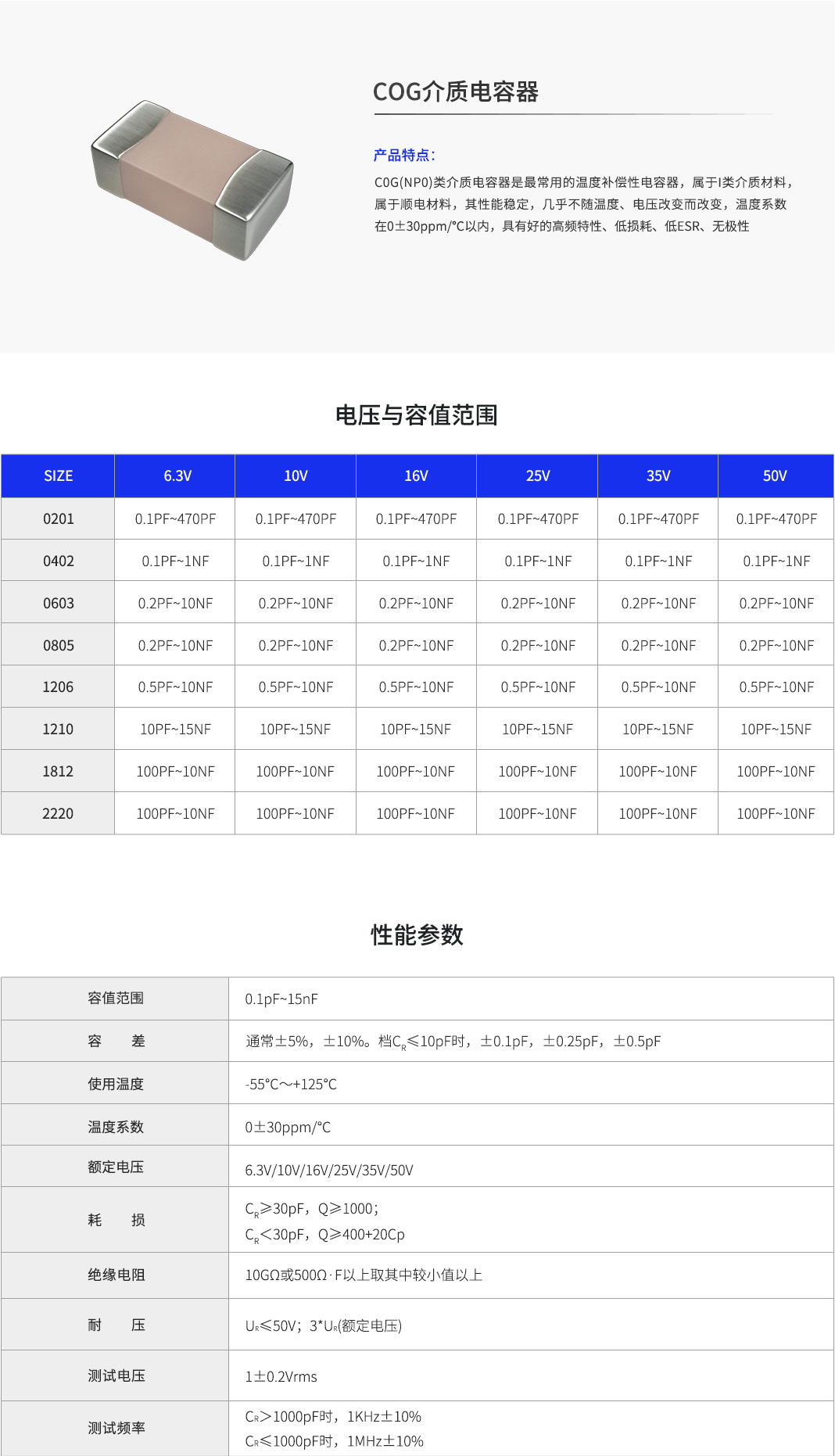Click the 电压与容值范围 section heading
835x1456 pixels.
(417, 414)
